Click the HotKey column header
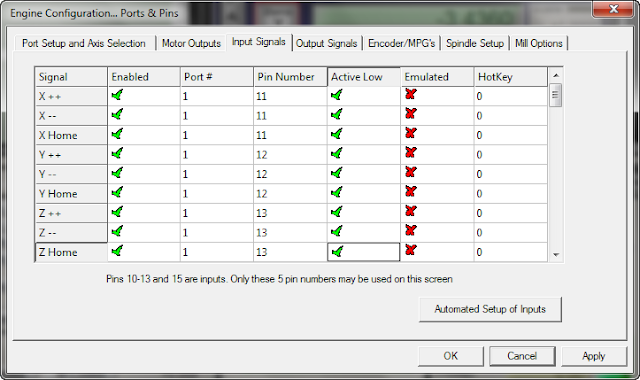The image size is (640, 380). pos(511,77)
